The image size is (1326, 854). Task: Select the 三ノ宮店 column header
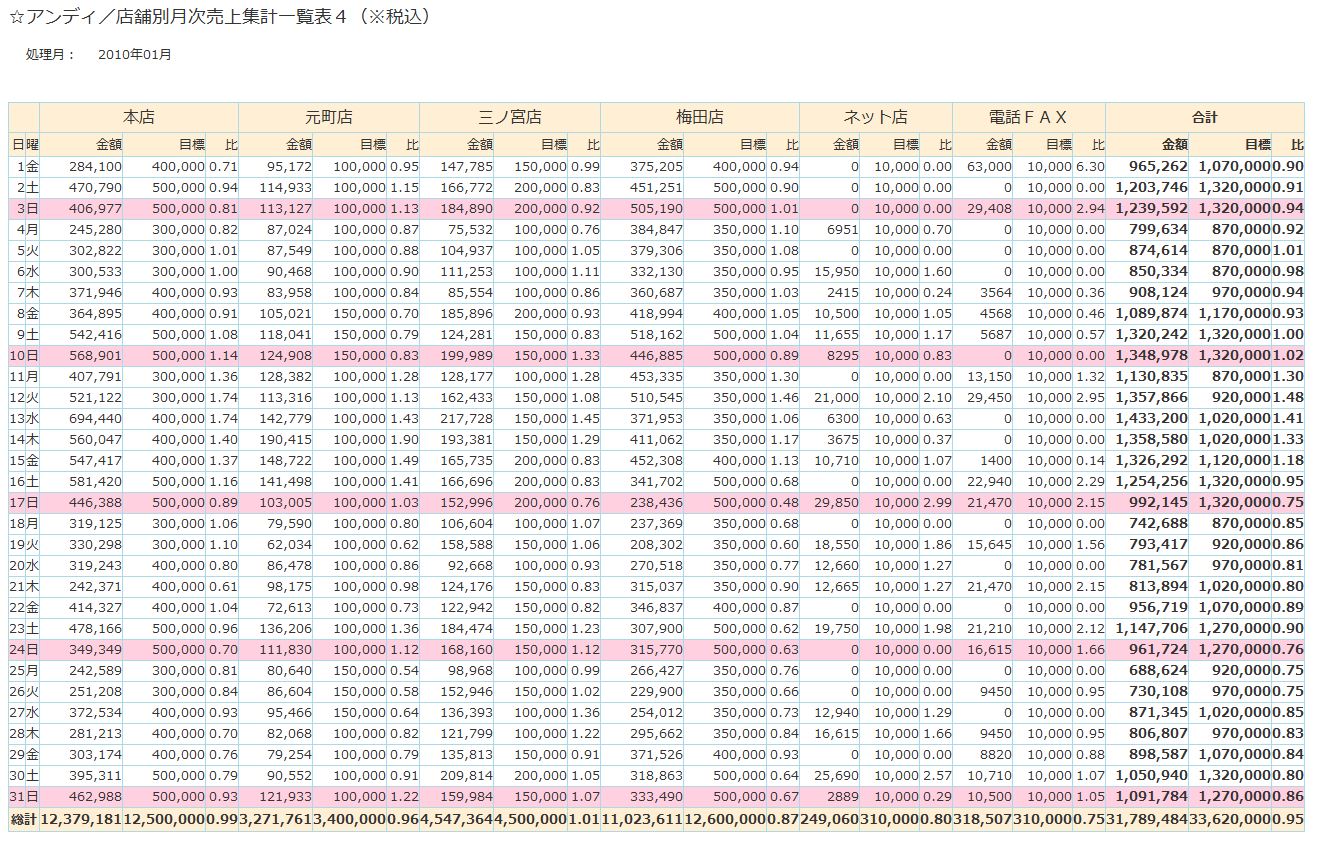click(x=510, y=117)
